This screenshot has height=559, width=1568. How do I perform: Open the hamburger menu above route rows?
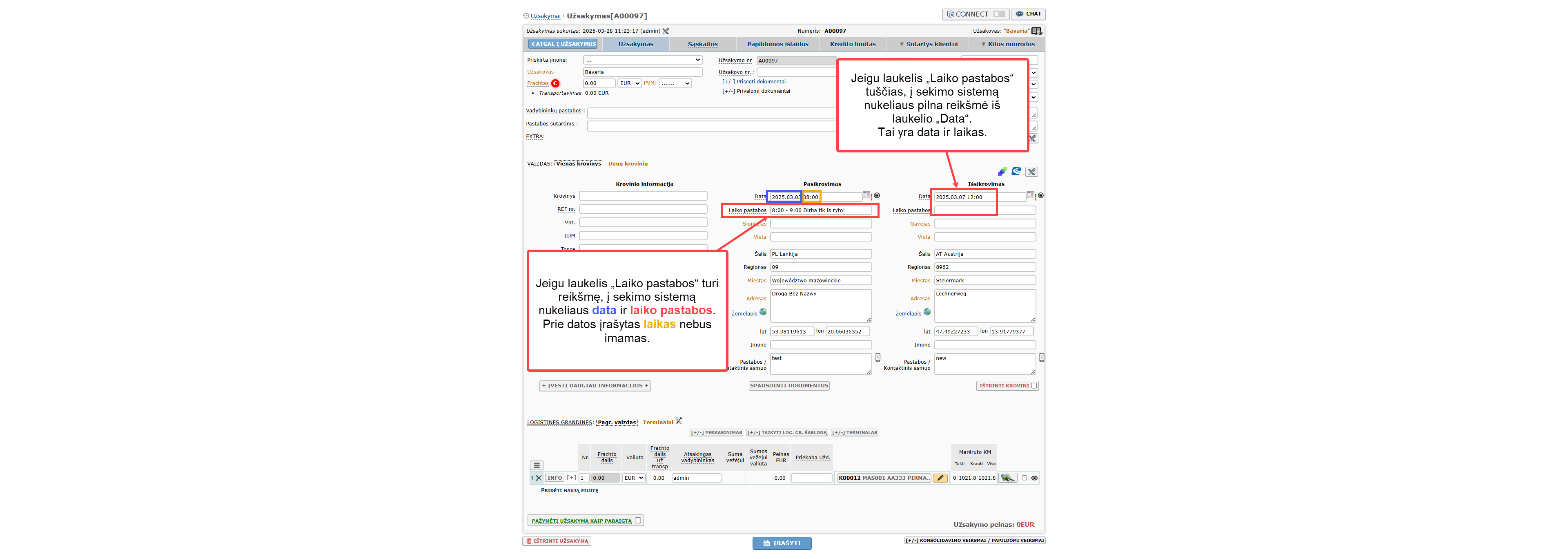[x=536, y=465]
